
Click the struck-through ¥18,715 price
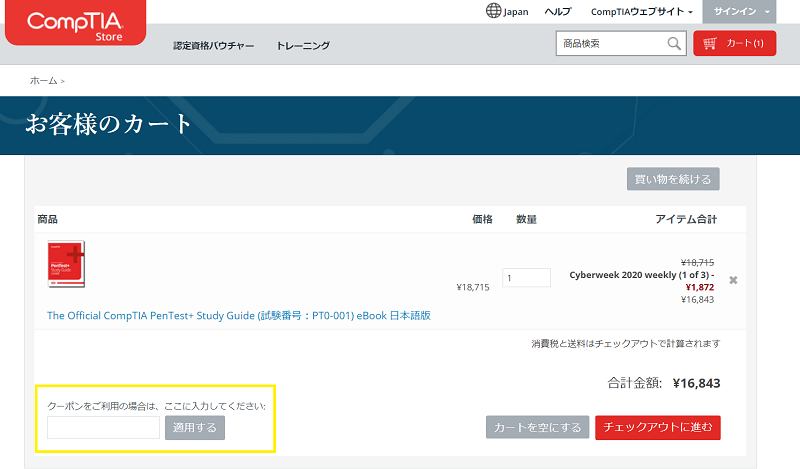point(697,263)
